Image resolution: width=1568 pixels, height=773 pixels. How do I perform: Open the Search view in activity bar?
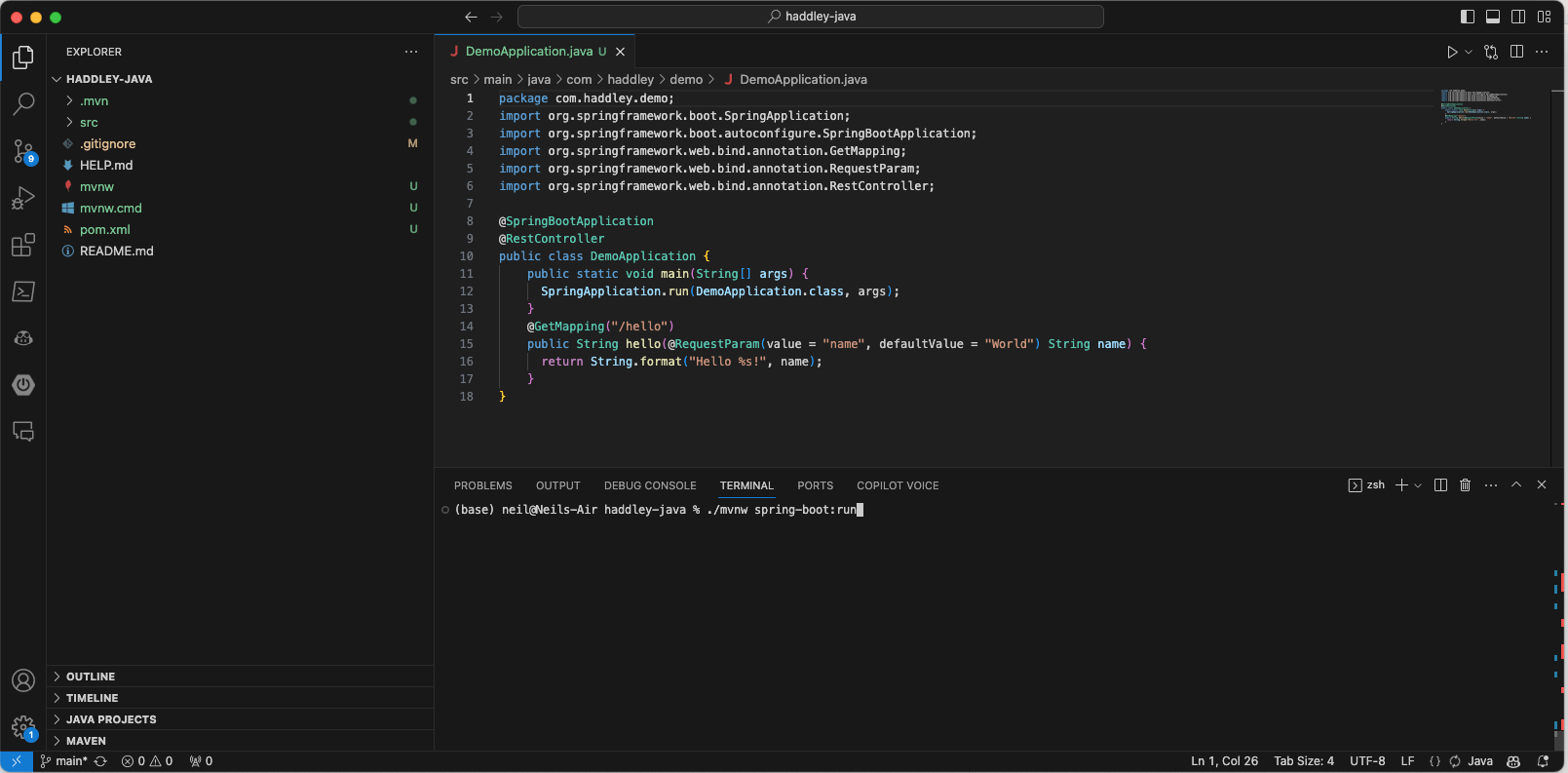23,103
